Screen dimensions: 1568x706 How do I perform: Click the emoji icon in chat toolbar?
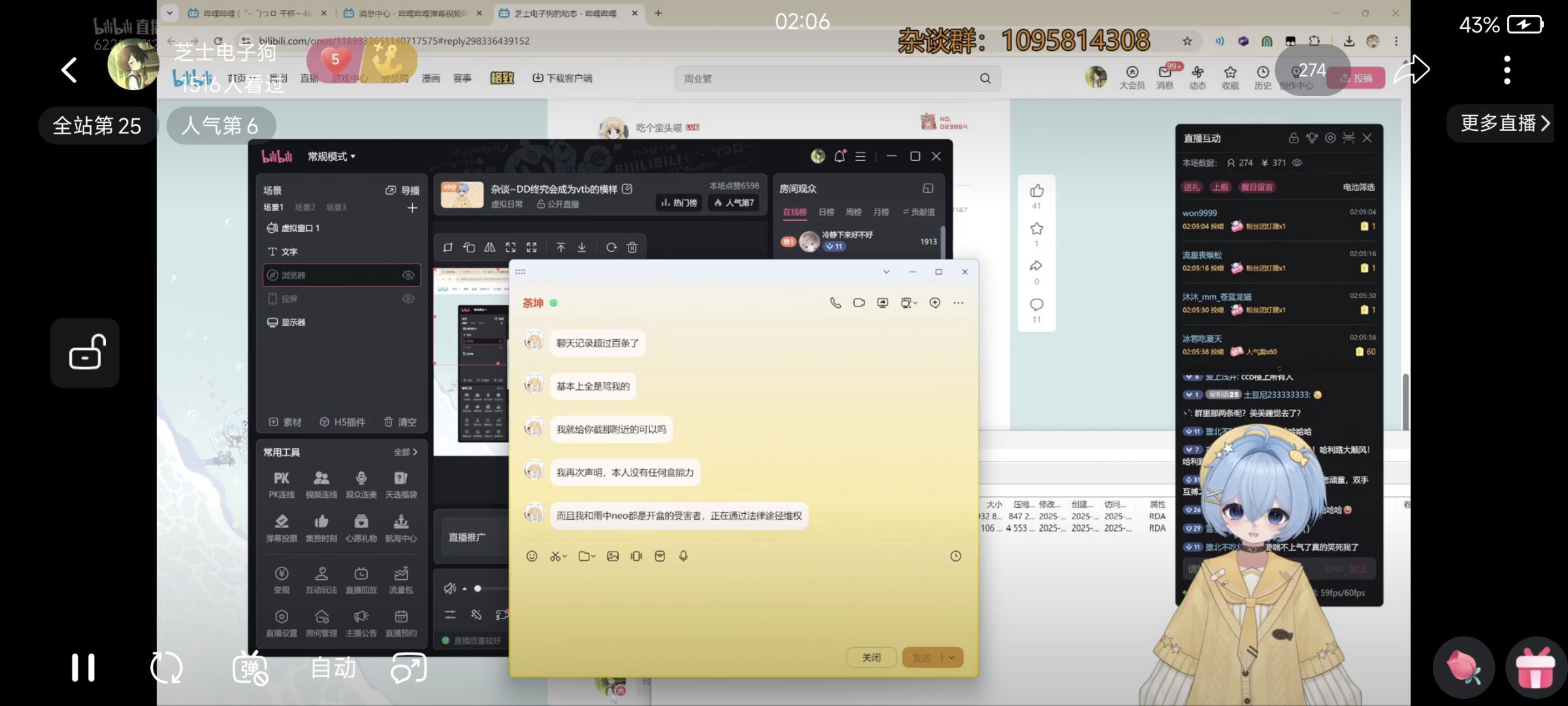(532, 556)
